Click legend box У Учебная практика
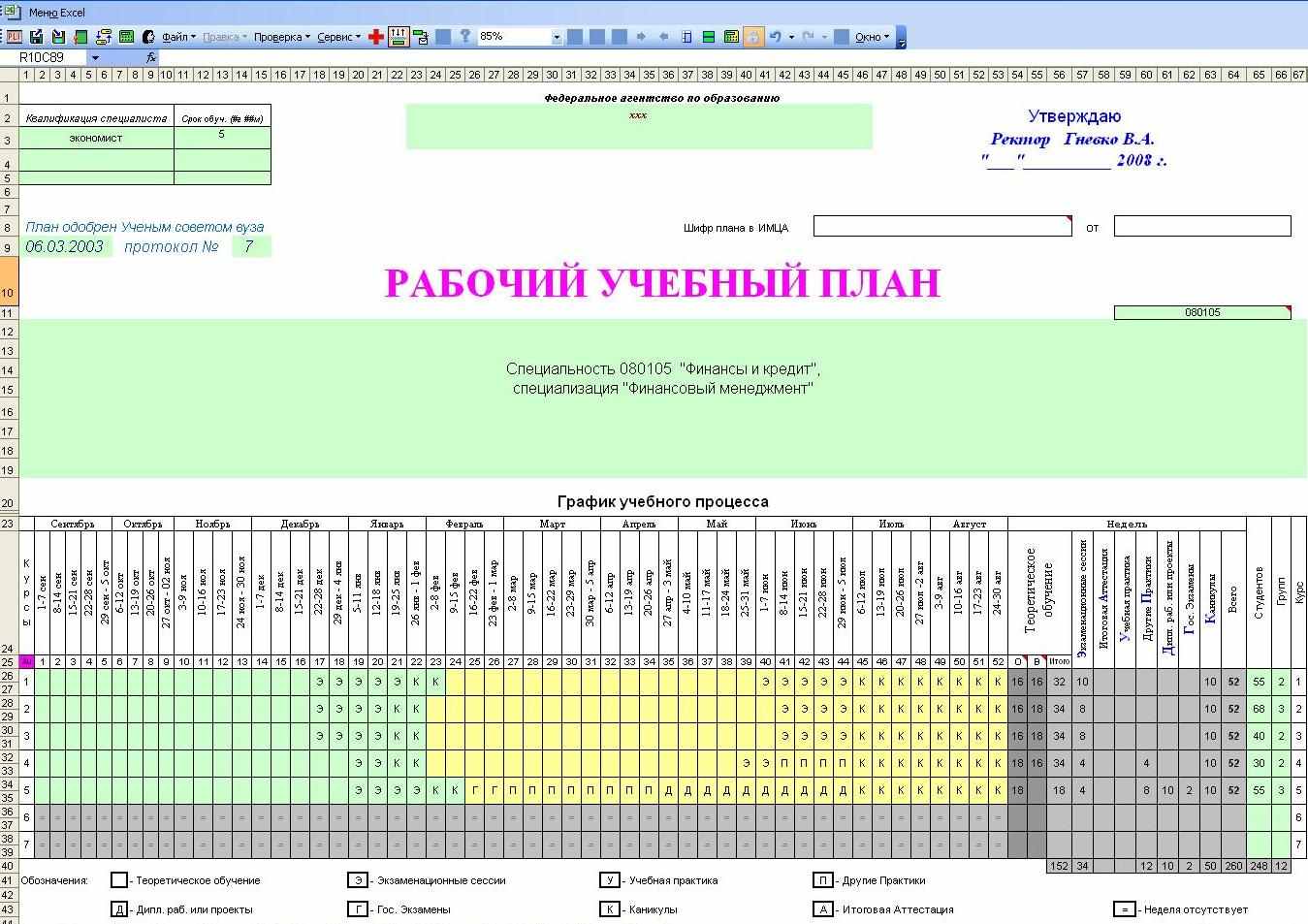Image resolution: width=1308 pixels, height=924 pixels. tap(609, 880)
